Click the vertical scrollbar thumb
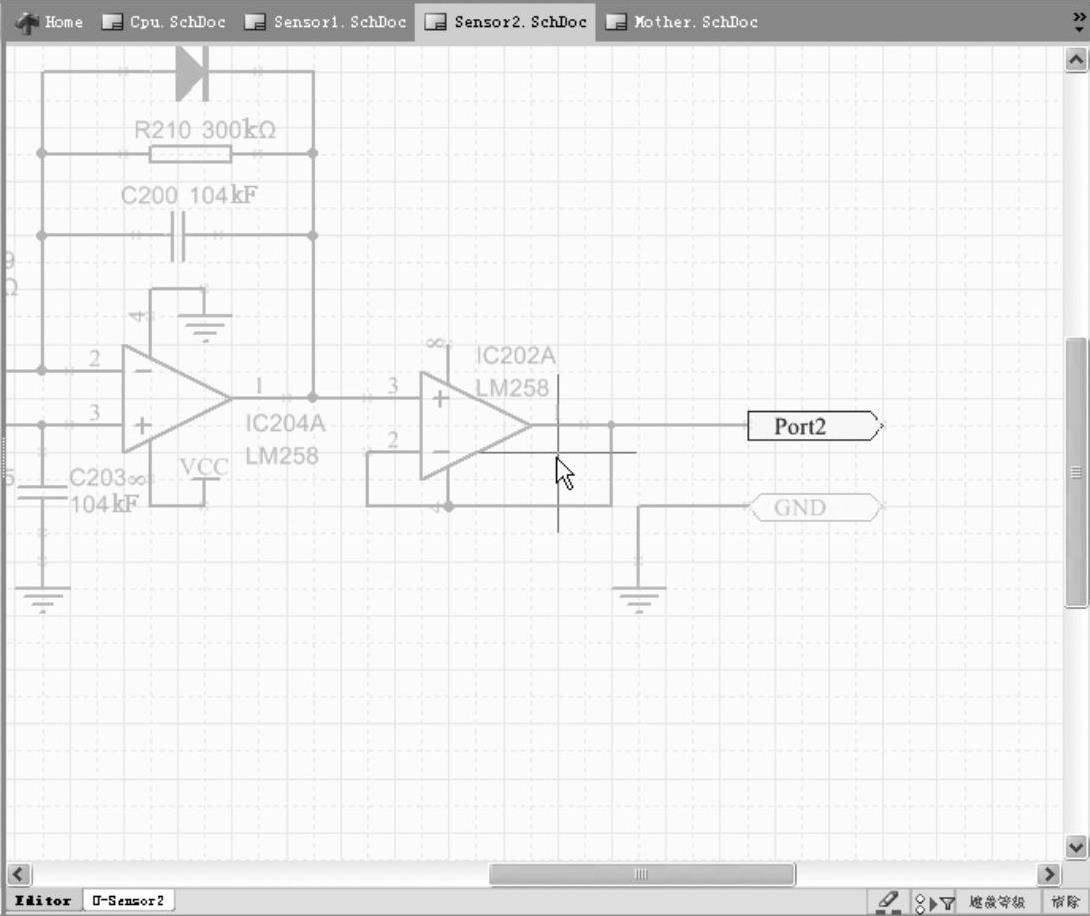 1076,473
